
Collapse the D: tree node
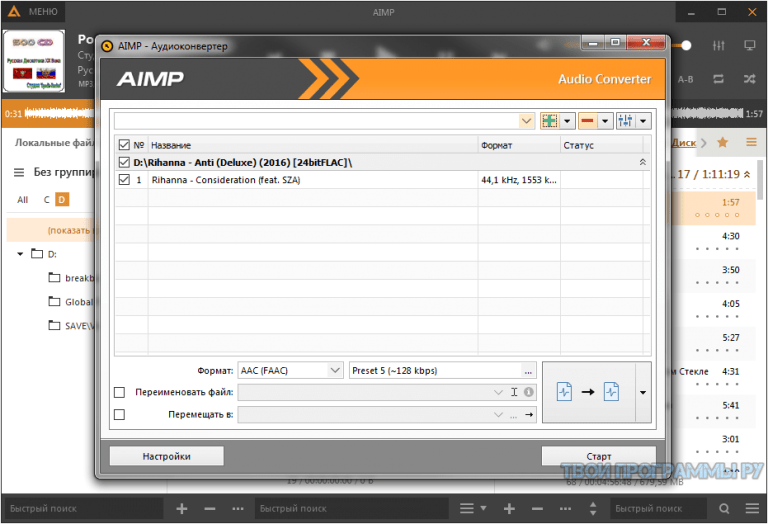click(x=20, y=254)
